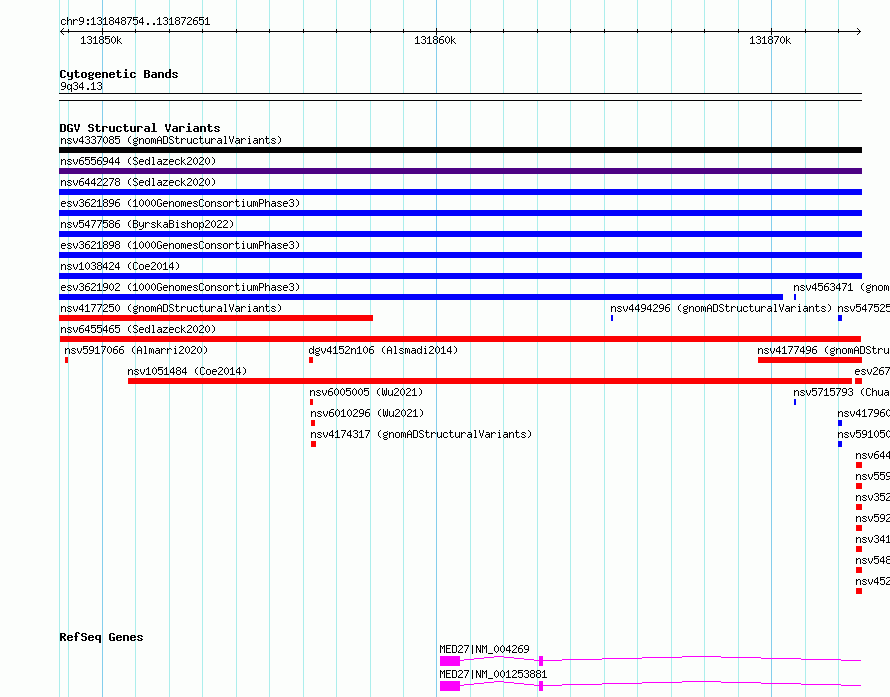Select the nsv5917066 (Almarri2020) label

[x=136, y=350]
